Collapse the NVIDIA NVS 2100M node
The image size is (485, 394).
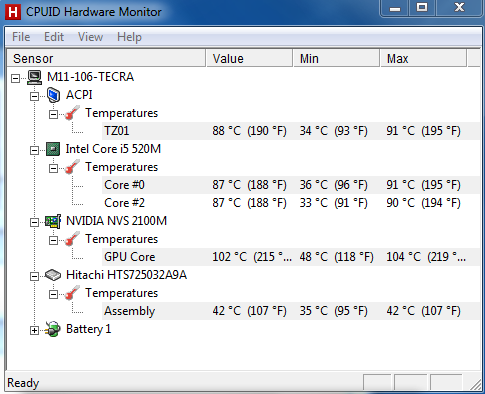click(34, 222)
